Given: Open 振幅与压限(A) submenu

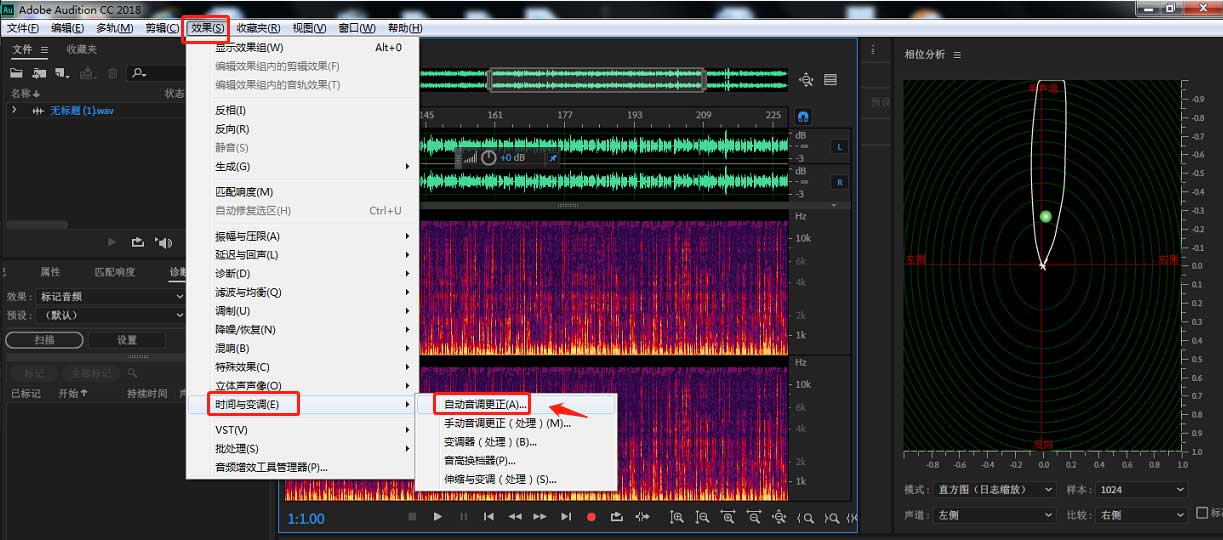Looking at the screenshot, I should [247, 236].
